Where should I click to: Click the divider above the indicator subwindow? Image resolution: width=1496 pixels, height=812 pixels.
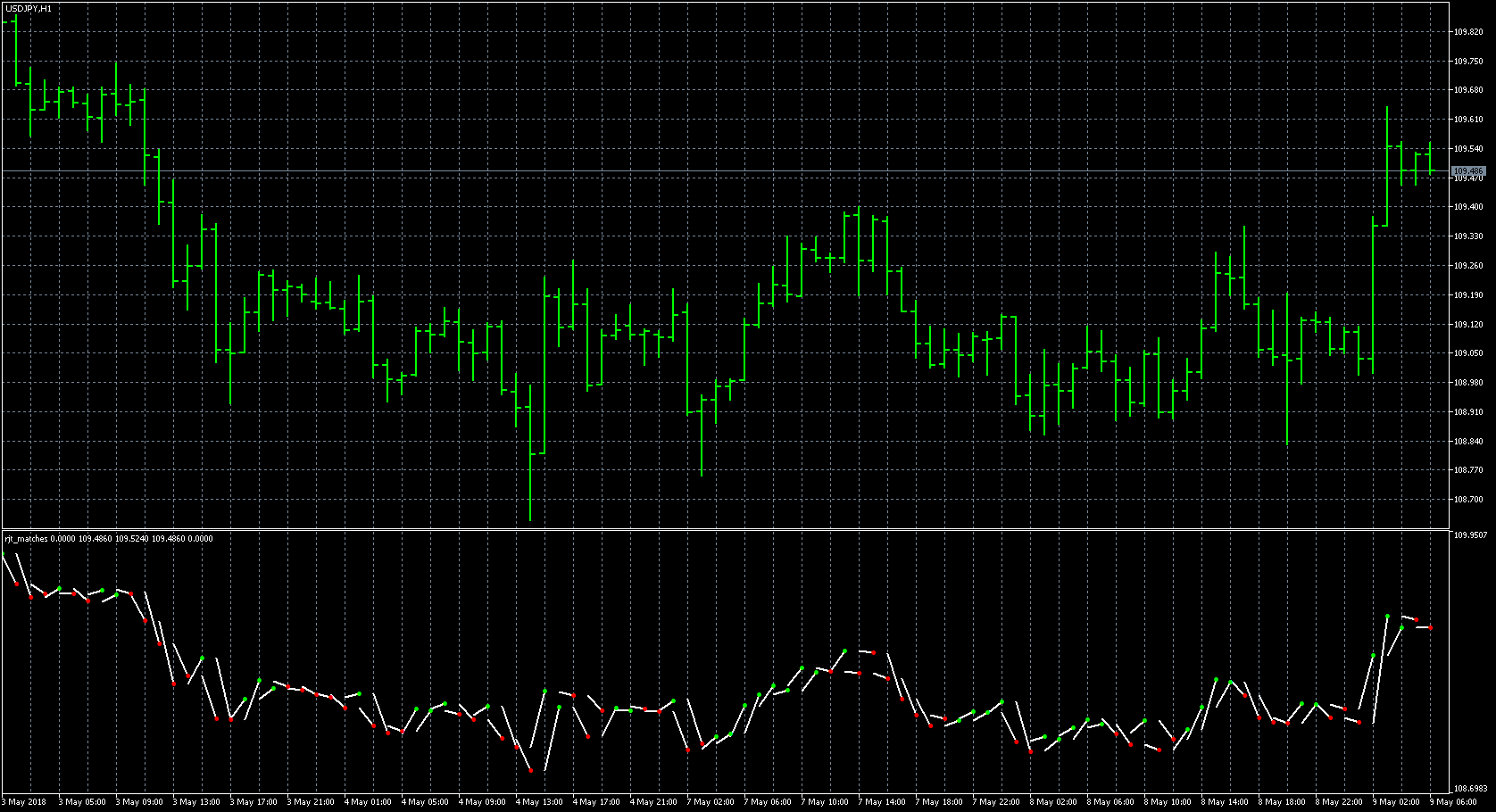tap(725, 529)
